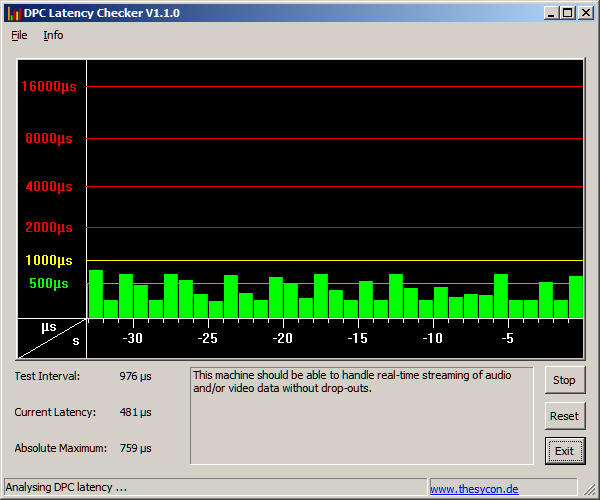
Task: Click the Absolute Maximum 759 µs value
Action: tap(131, 448)
